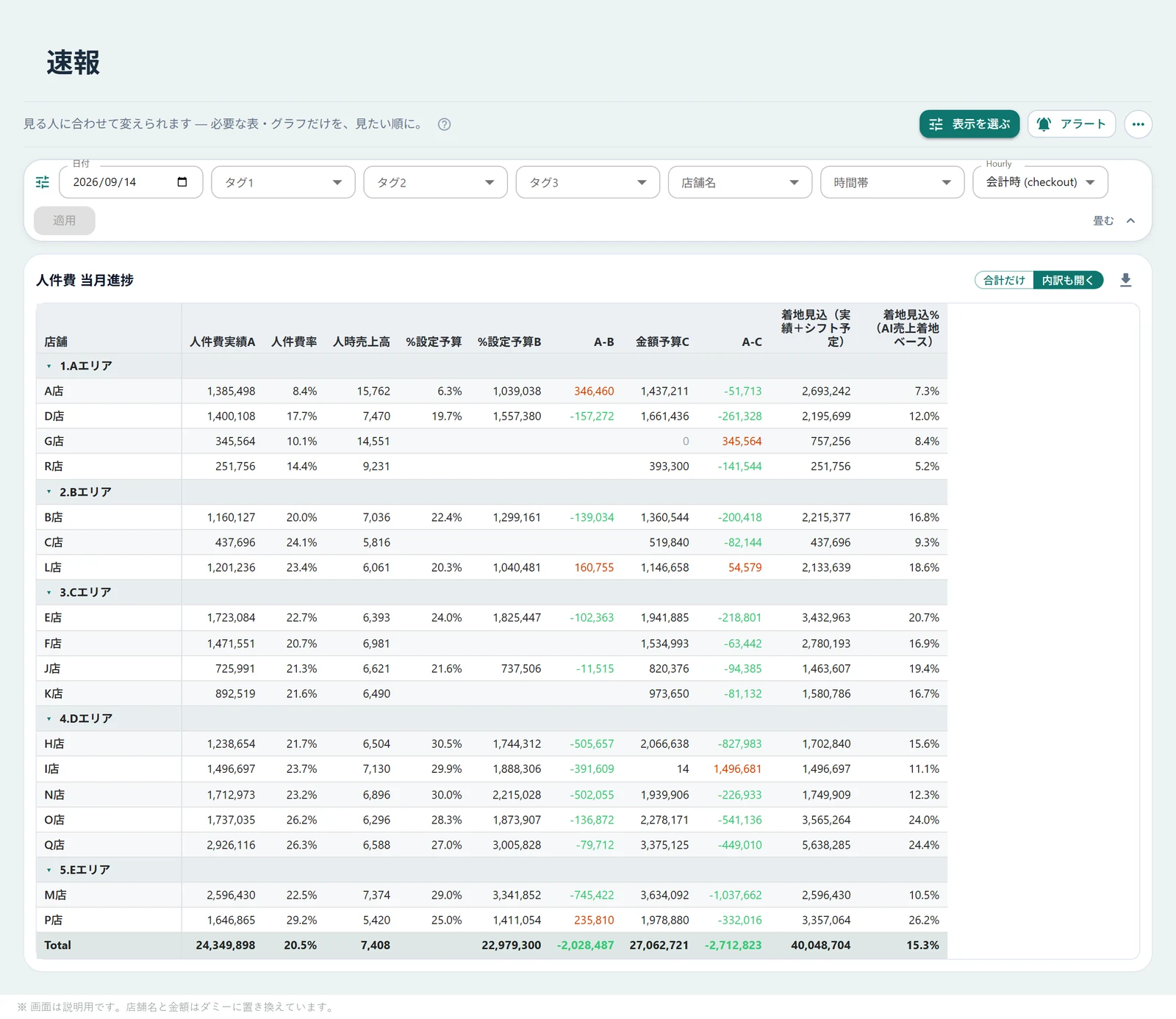The width and height of the screenshot is (1176, 1019).
Task: Click the 人時売上高 column header
Action: 362,342
